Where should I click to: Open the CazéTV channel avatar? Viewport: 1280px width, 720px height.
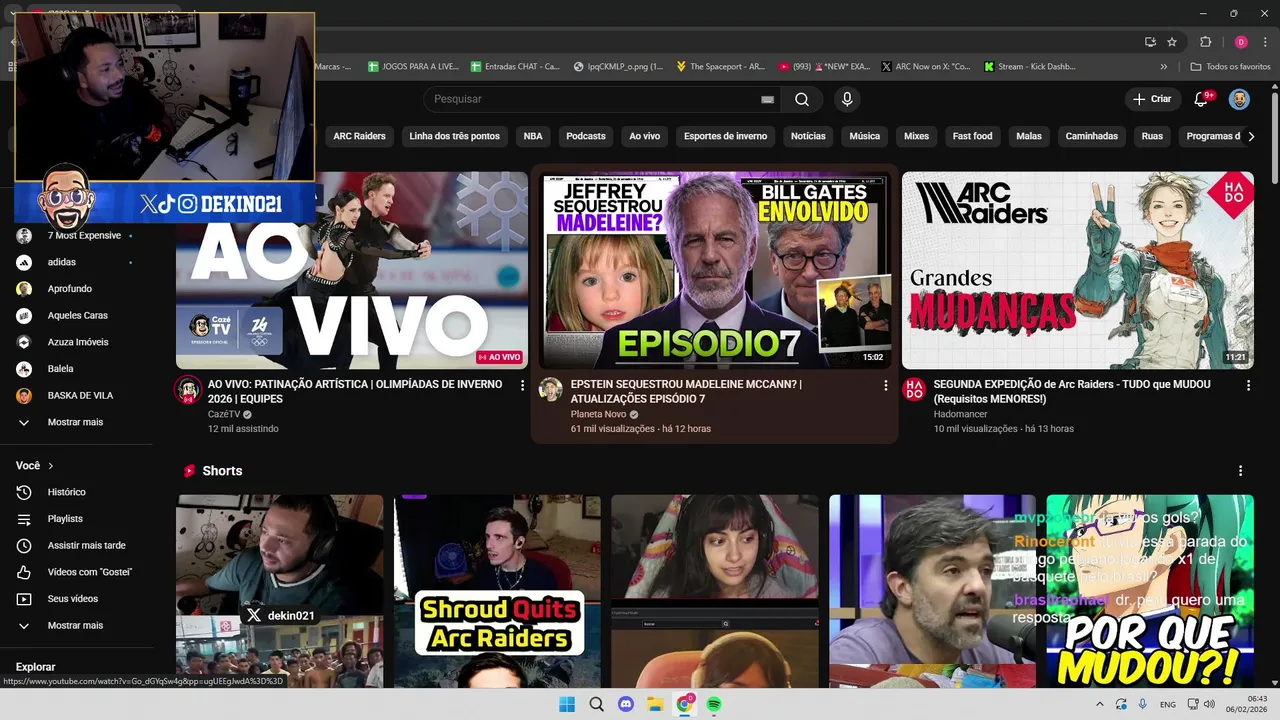coord(188,390)
